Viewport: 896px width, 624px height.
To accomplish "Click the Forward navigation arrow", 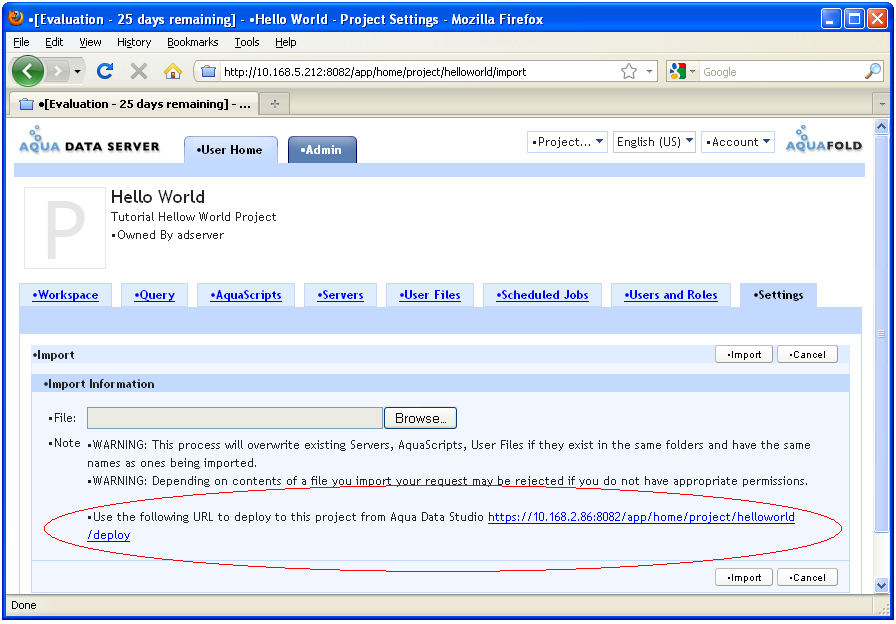I will point(57,71).
